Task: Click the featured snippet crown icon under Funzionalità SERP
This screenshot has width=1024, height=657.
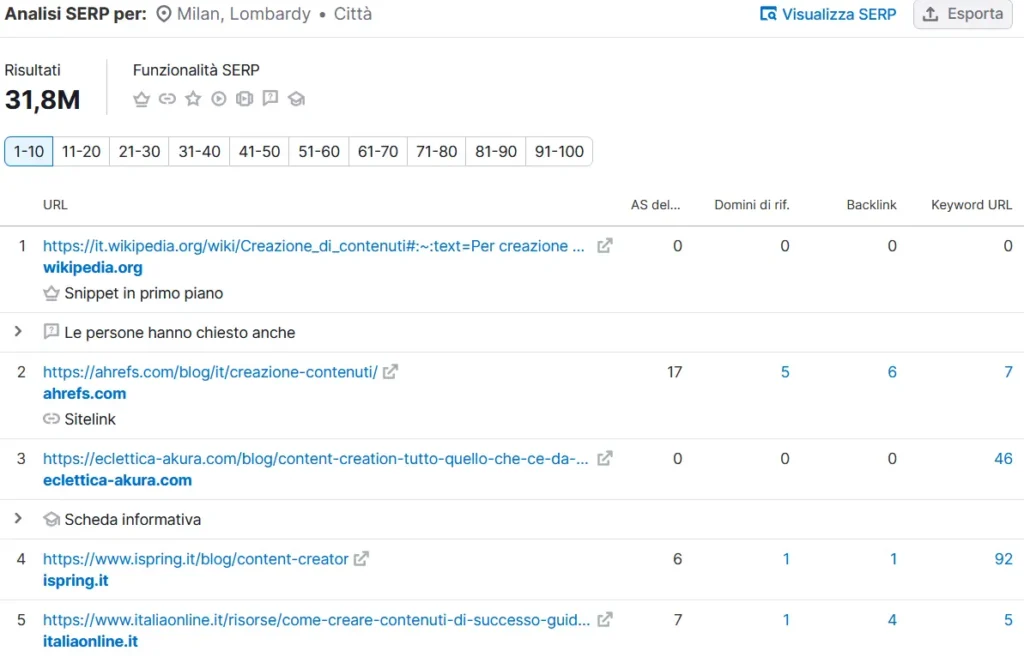Action: click(141, 99)
